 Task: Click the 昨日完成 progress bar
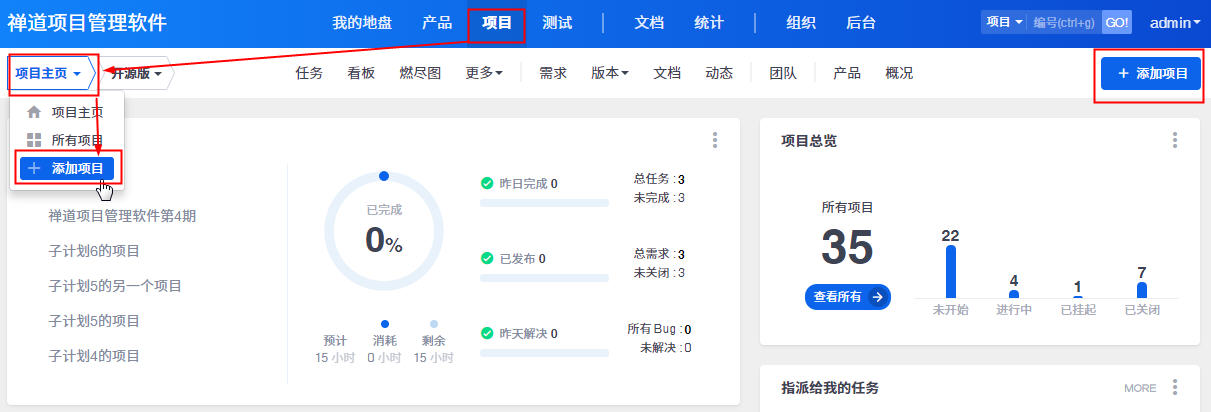pos(544,203)
